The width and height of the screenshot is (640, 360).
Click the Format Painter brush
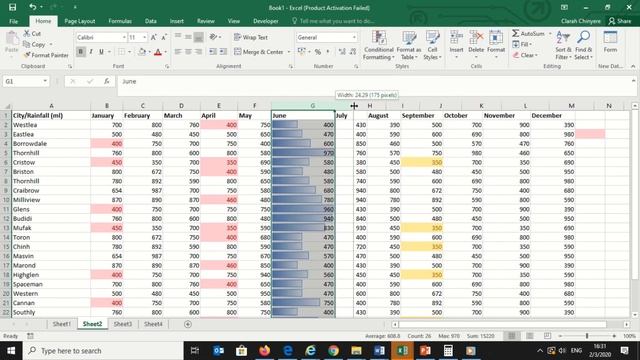point(27,55)
